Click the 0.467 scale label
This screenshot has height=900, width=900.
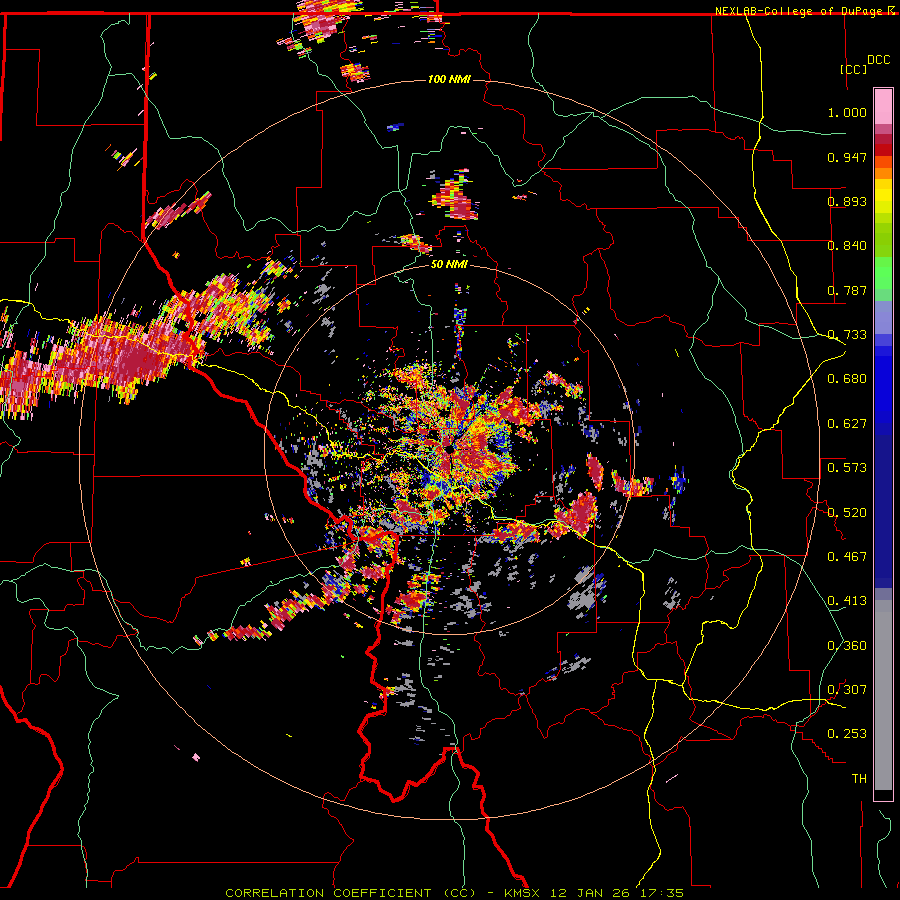tap(847, 557)
